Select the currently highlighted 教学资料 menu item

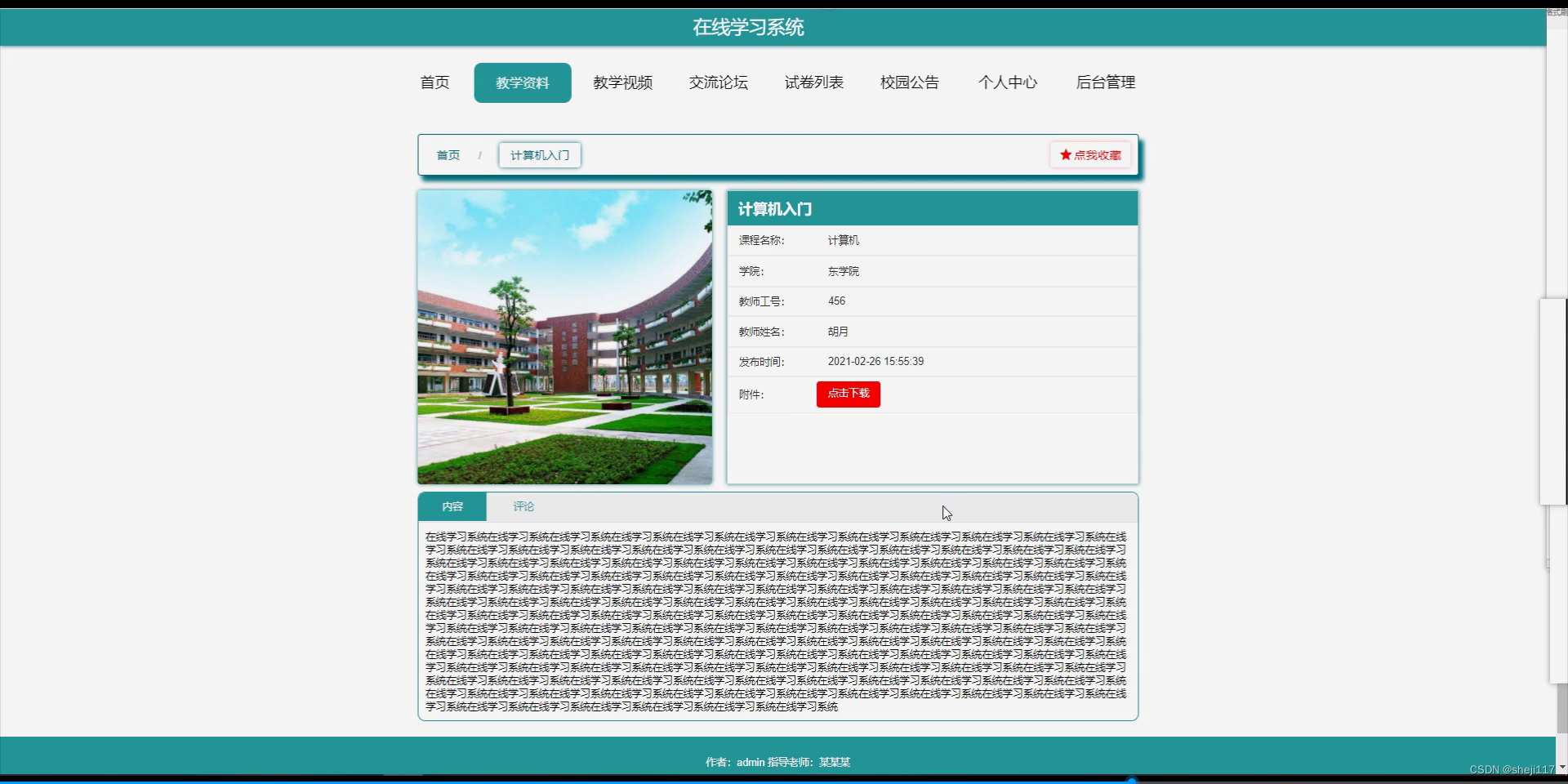pyautogui.click(x=523, y=82)
